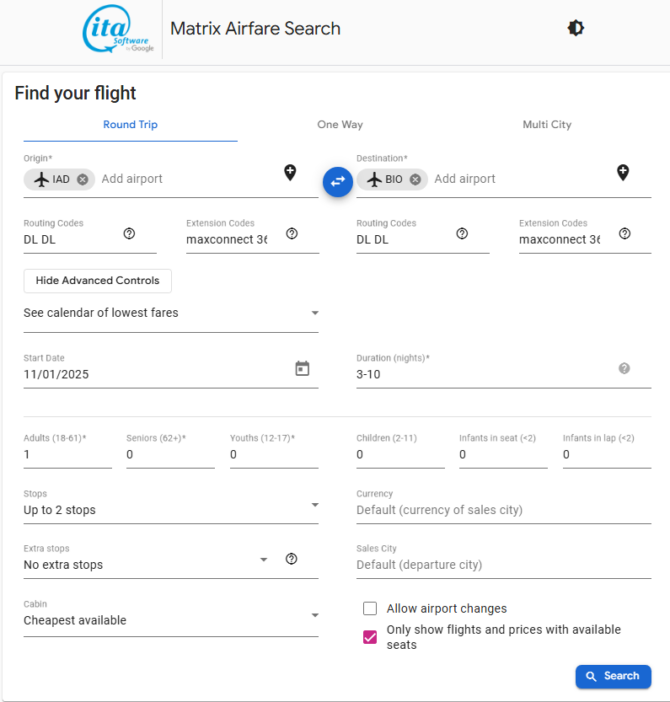Click Hide Advanced Controls button
Screen dimensions: 670x702
coord(98,281)
